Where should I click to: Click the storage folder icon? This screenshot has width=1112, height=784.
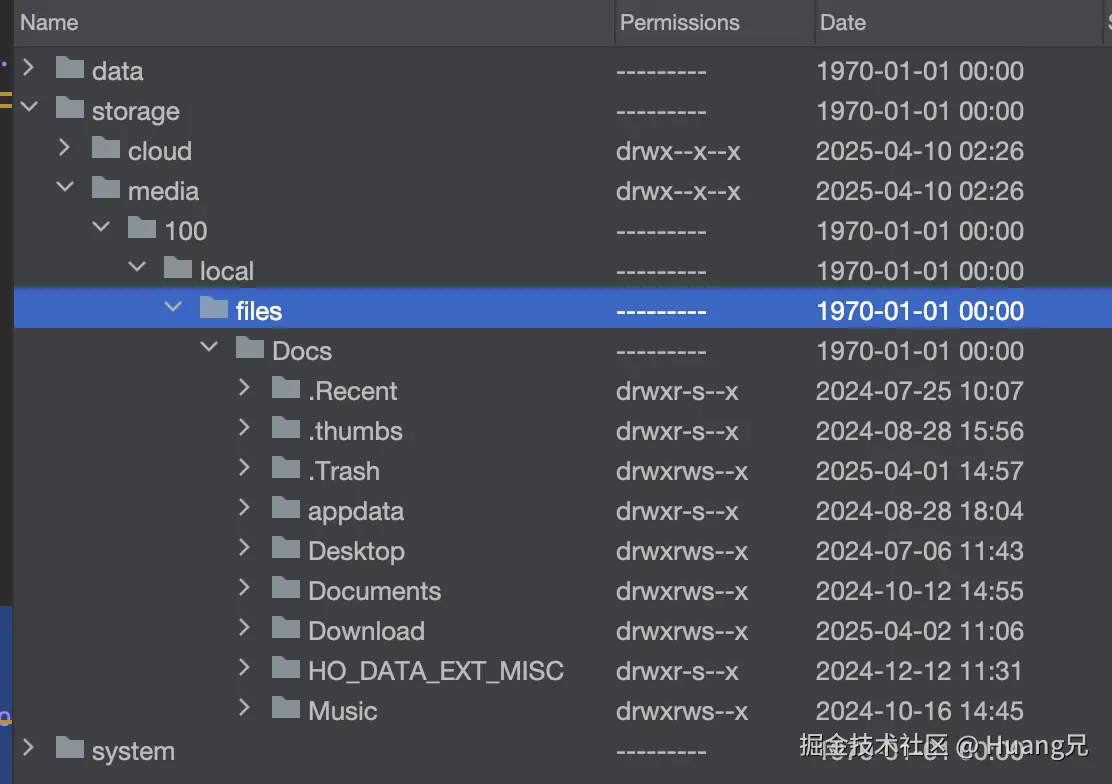point(69,110)
